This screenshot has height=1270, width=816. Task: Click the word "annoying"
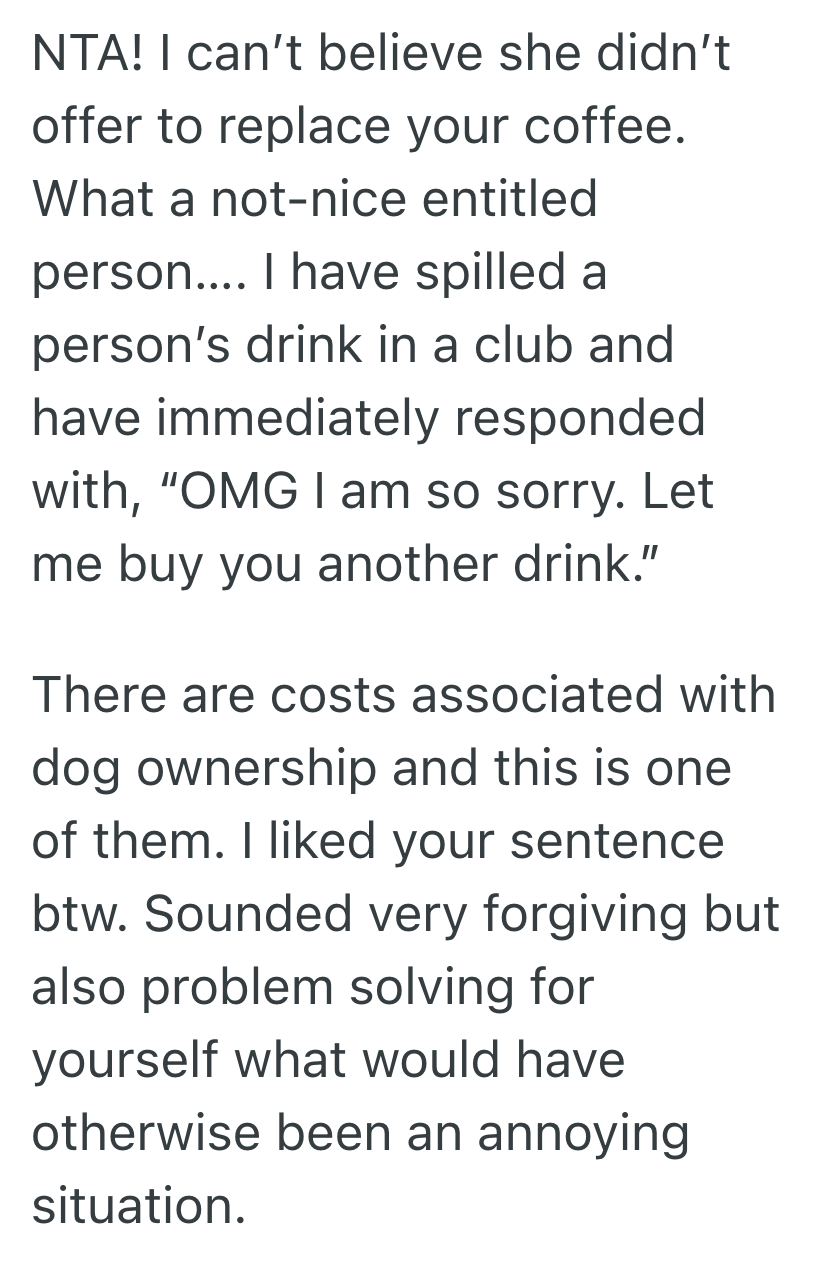pos(580,1133)
